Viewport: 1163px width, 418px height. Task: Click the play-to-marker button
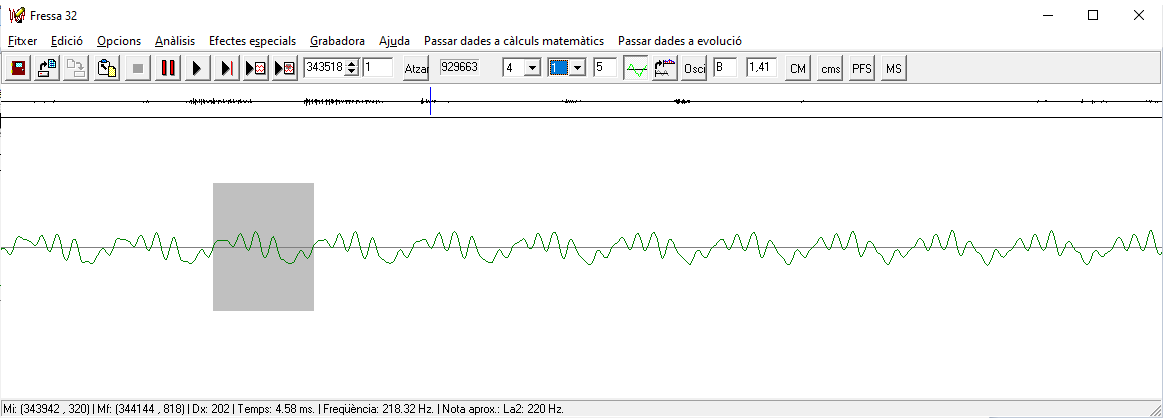pyautogui.click(x=227, y=68)
